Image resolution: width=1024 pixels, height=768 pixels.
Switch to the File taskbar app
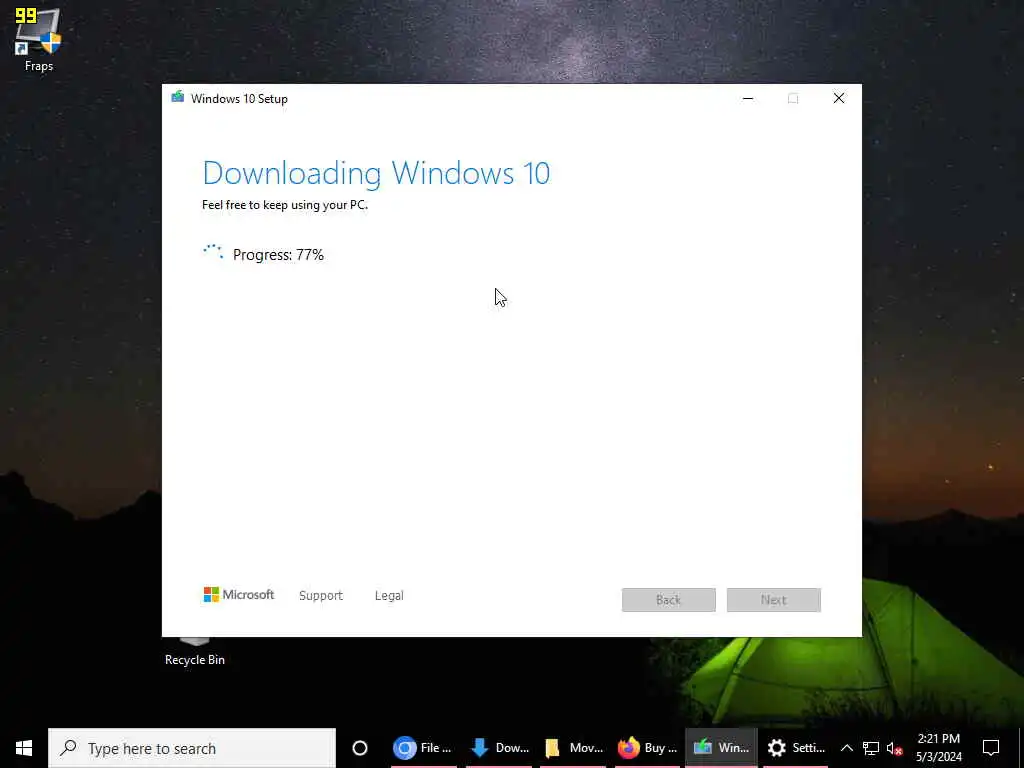tap(423, 748)
